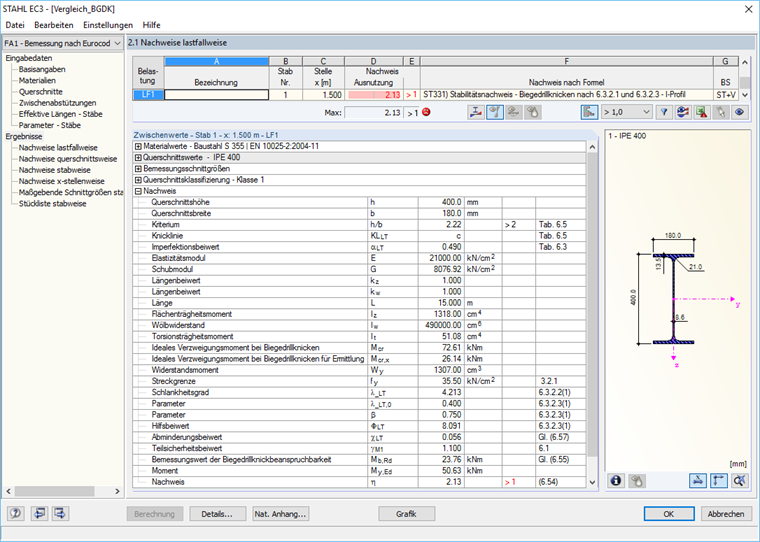Click the zoom-all magnifier icon under the graphic
Image resolution: width=760 pixels, height=542 pixels.
pyautogui.click(x=739, y=480)
